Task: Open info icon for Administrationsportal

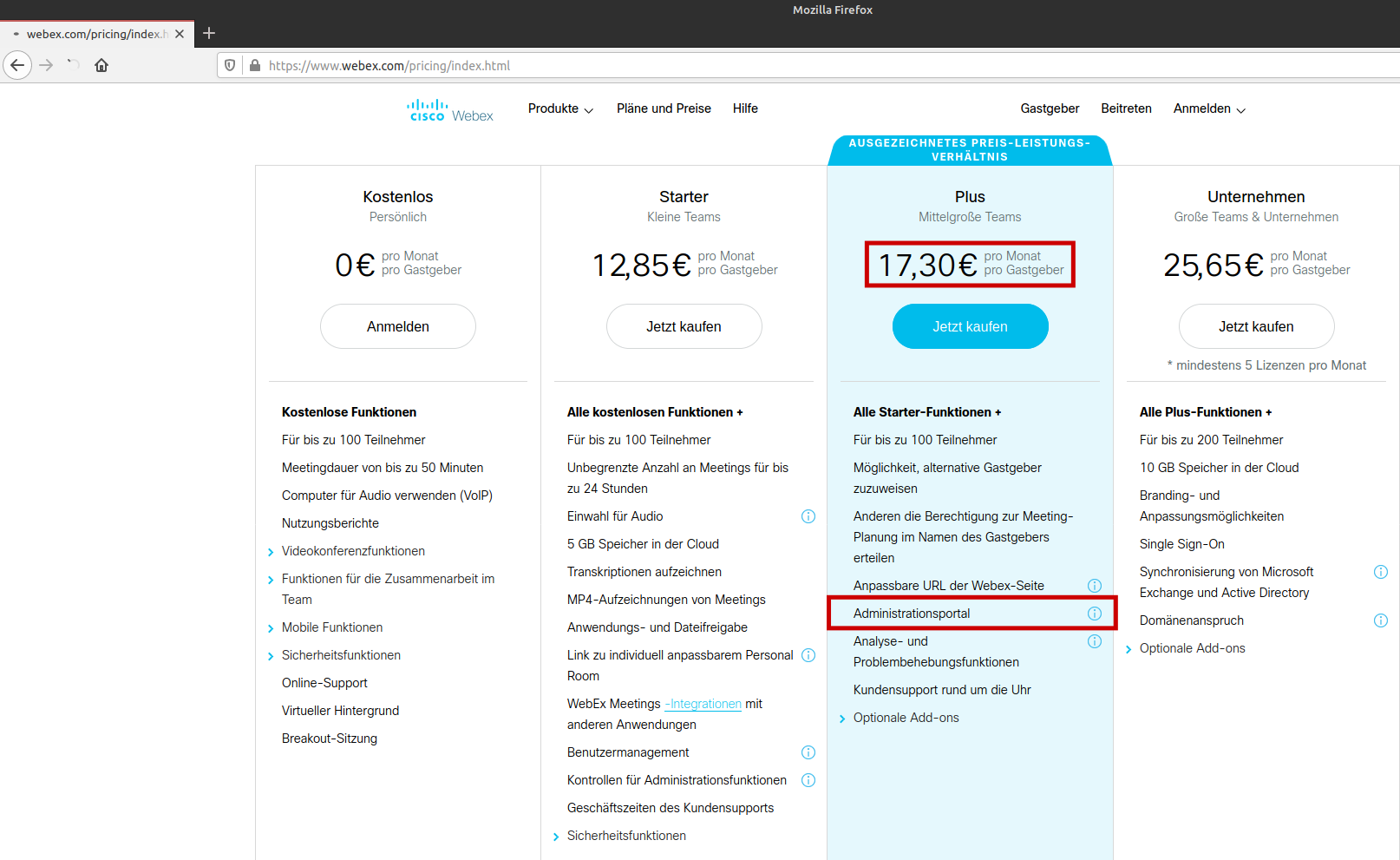Action: [1095, 614]
